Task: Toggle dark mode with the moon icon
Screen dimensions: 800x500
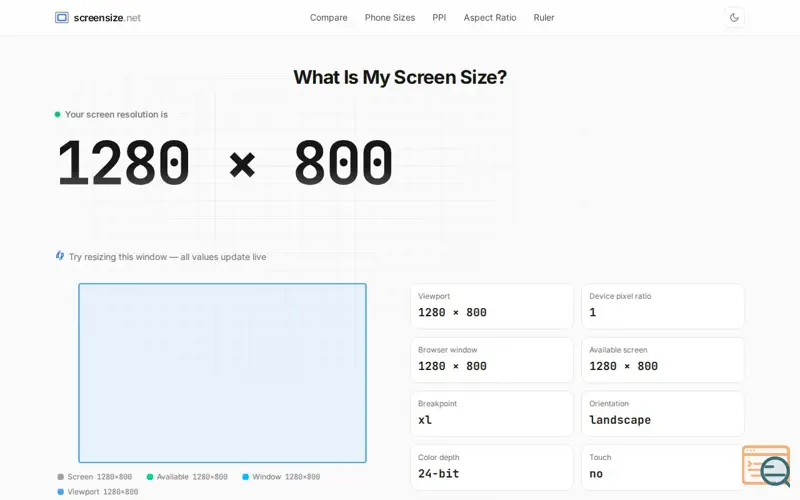Action: (x=734, y=18)
